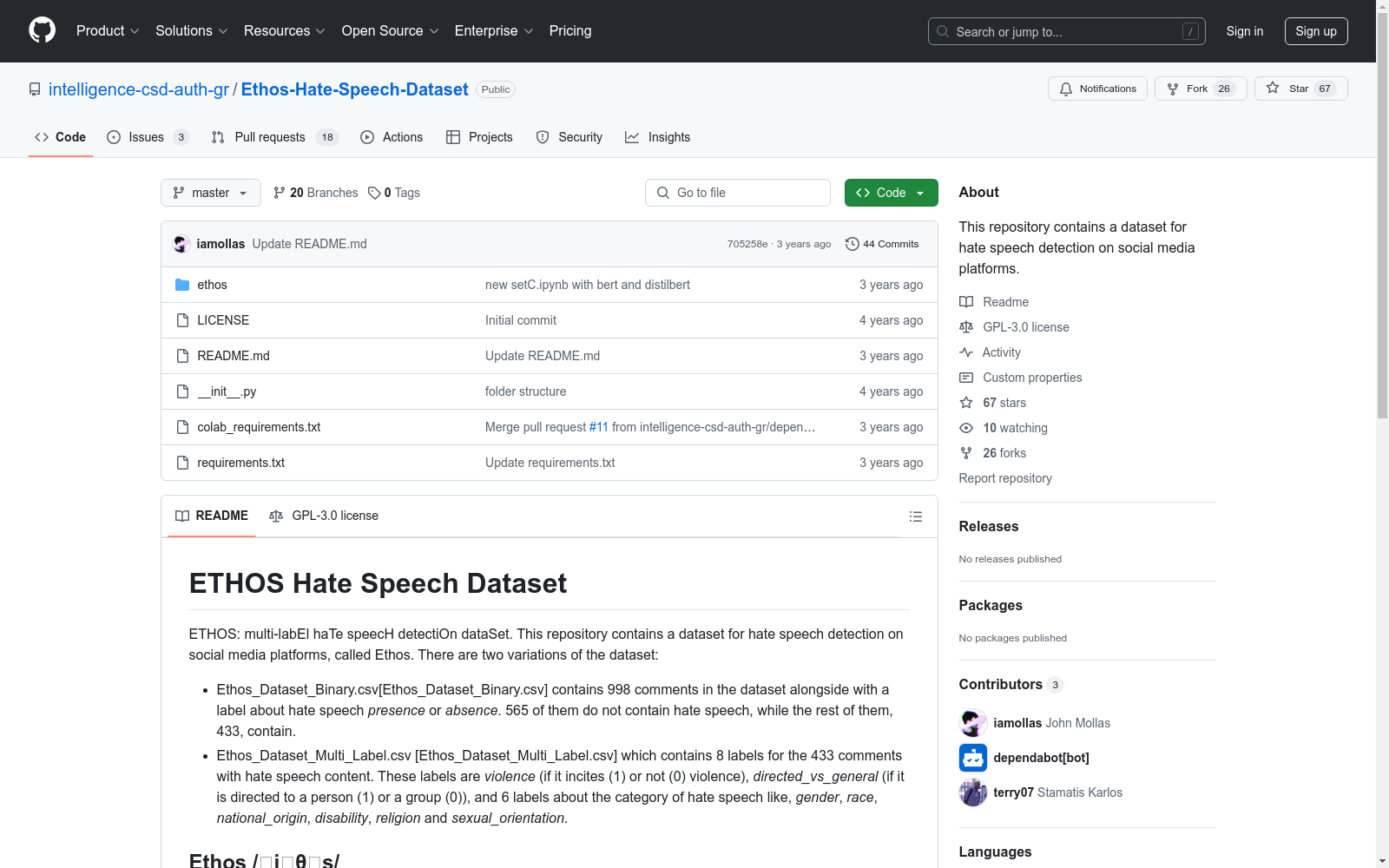This screenshot has height=868, width=1389.
Task: Star the repository
Action: click(1301, 89)
